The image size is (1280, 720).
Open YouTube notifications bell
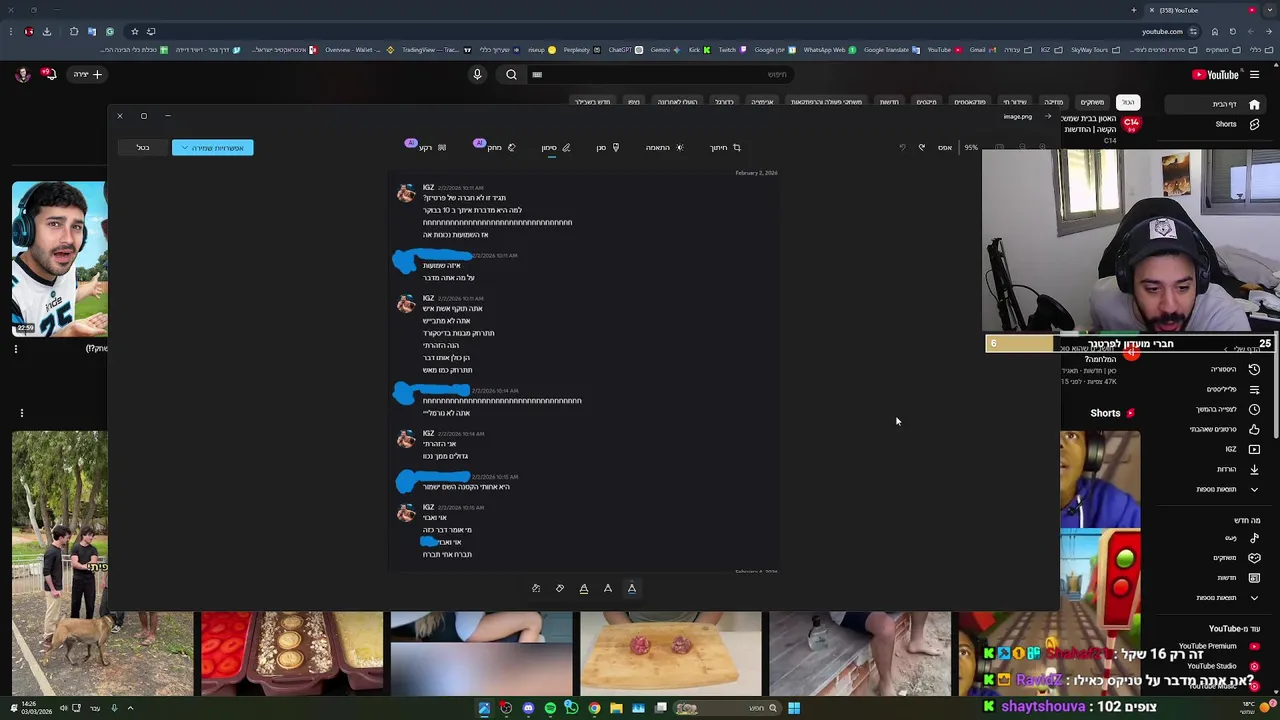tap(48, 74)
